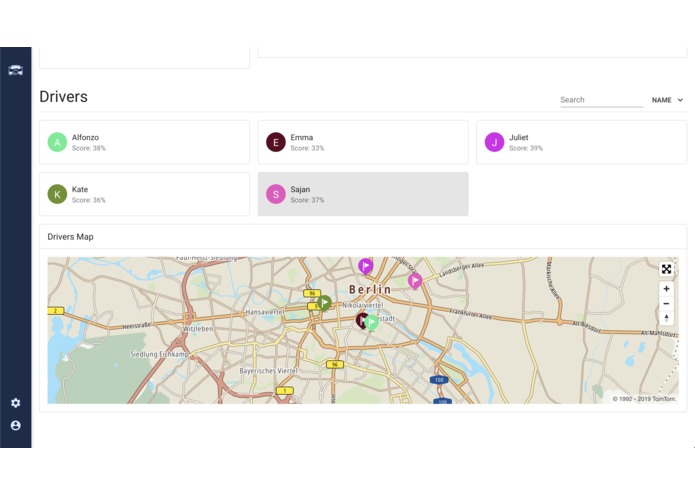Image resolution: width=695 pixels, height=494 pixels.
Task: Click Kate's olive avatar
Action: [57, 194]
